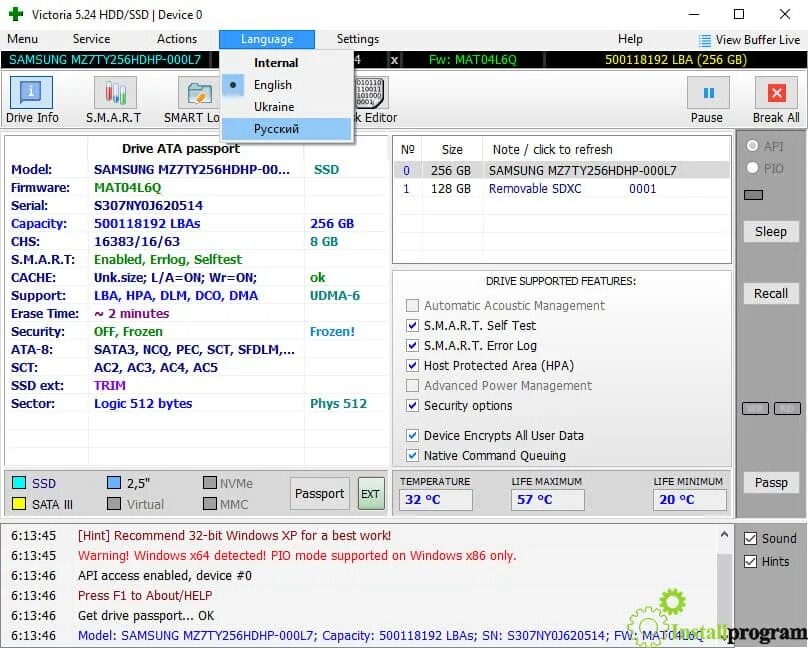
Task: Open the Actions menu
Action: pos(177,39)
